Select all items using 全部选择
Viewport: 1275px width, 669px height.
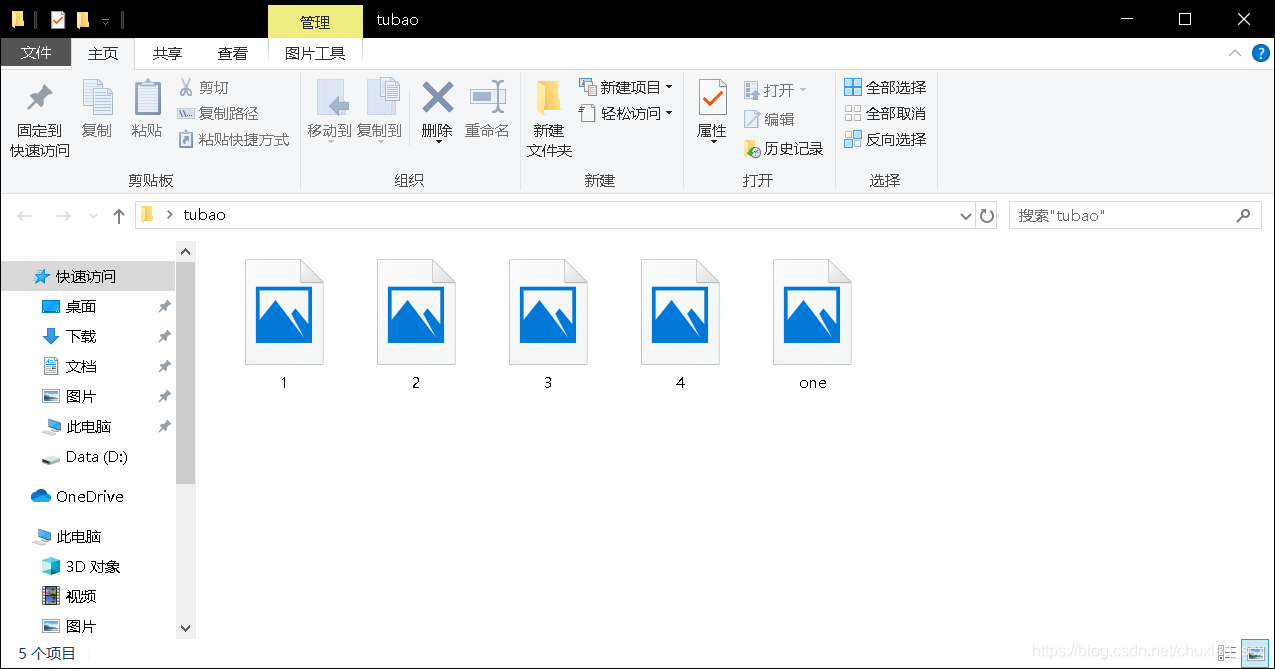pyautogui.click(x=885, y=87)
